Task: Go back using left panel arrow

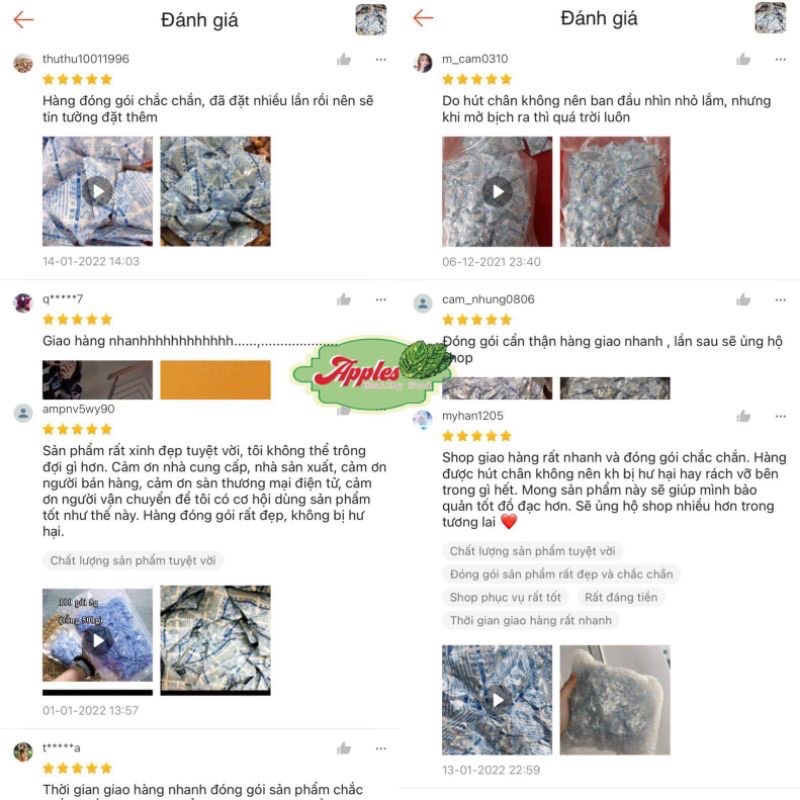Action: tap(23, 20)
